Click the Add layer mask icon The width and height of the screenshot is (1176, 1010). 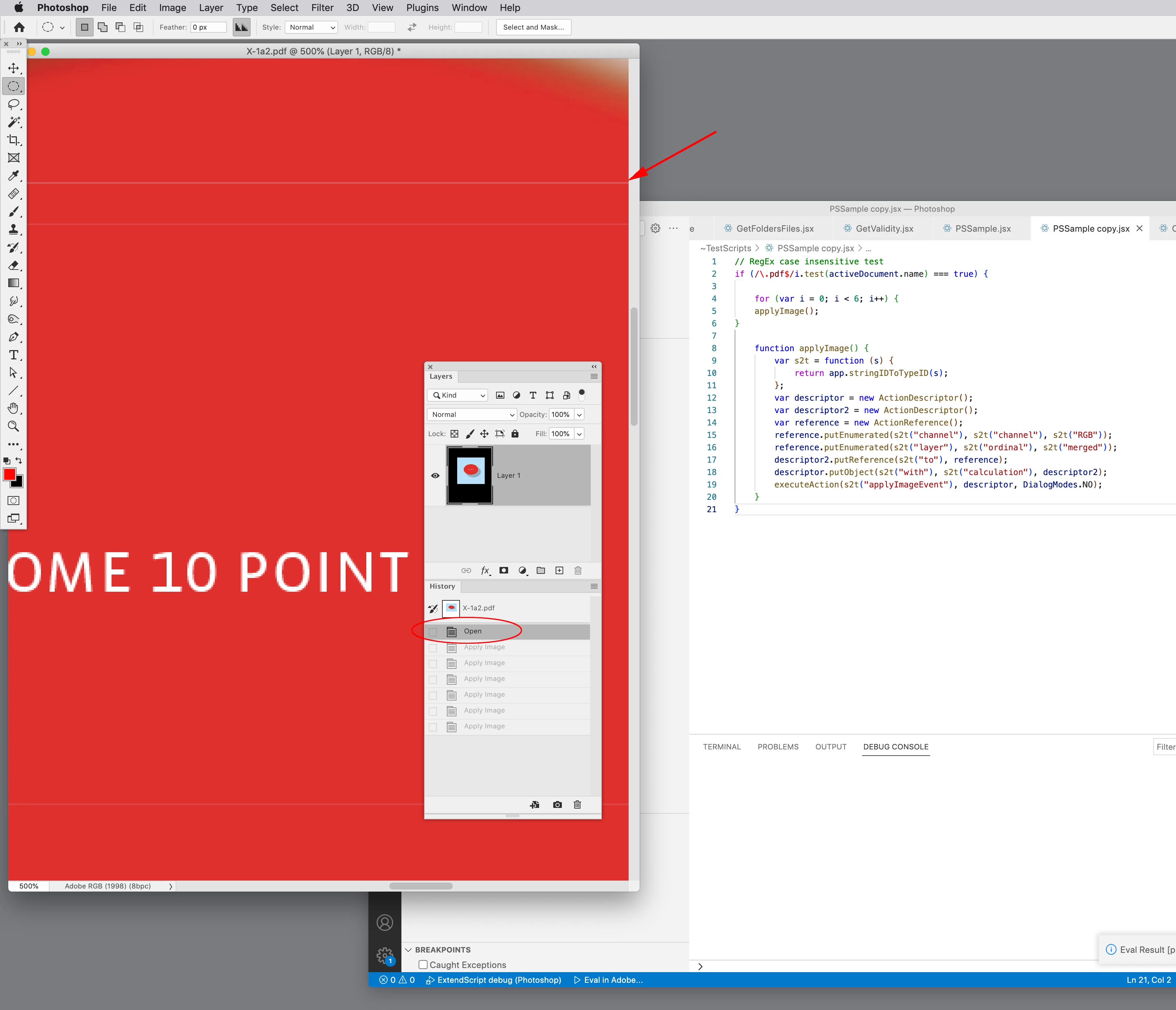pos(503,570)
